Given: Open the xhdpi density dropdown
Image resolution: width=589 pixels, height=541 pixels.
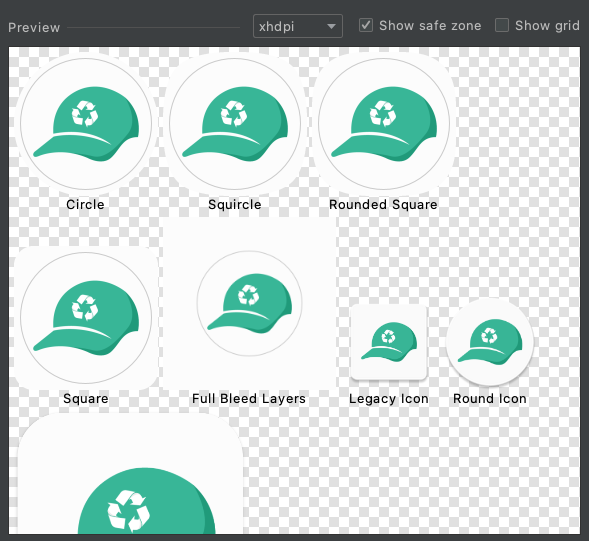Looking at the screenshot, I should coord(298,26).
